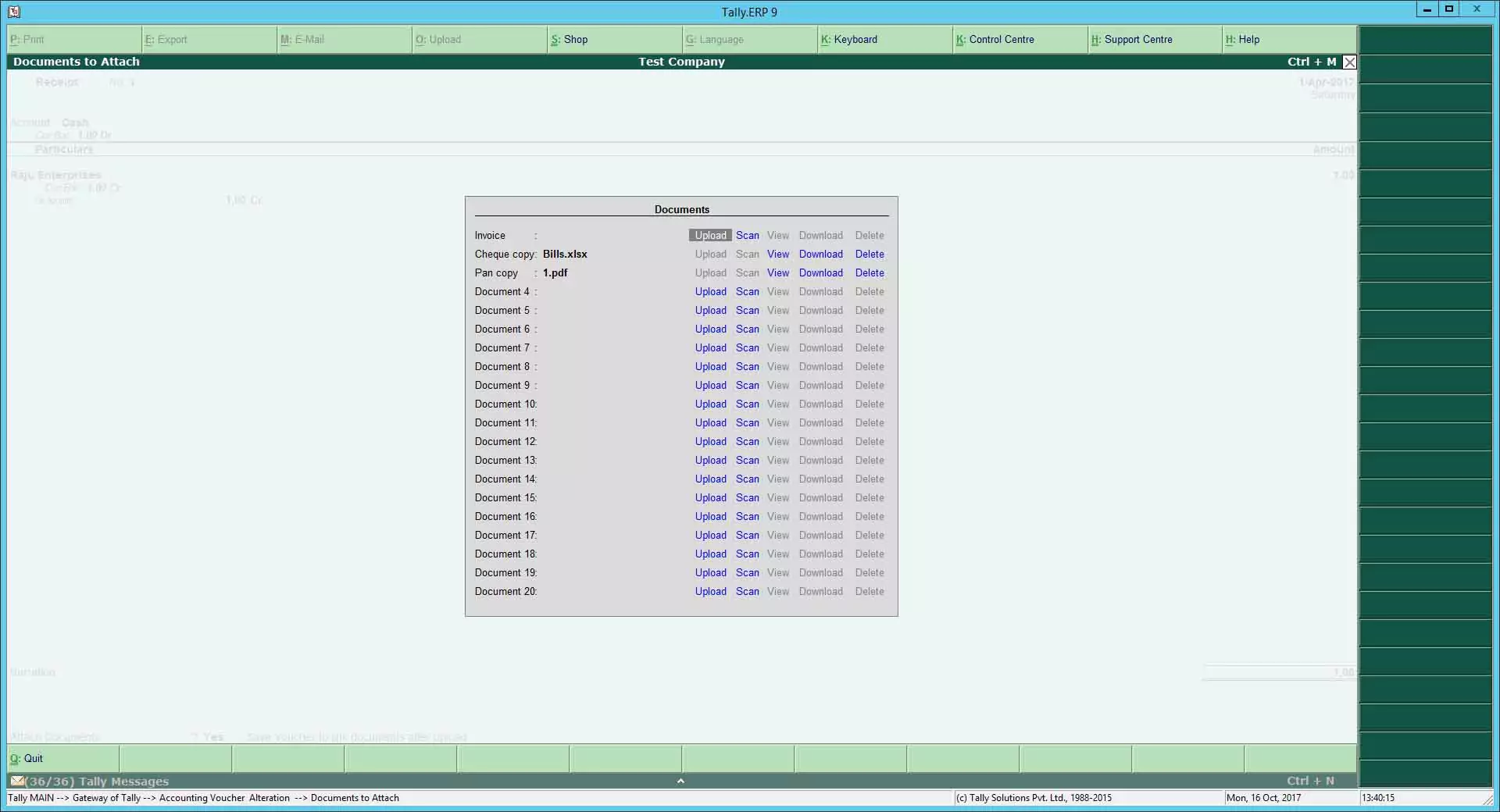Click the Tally Solutions copyright text

pyautogui.click(x=1034, y=798)
